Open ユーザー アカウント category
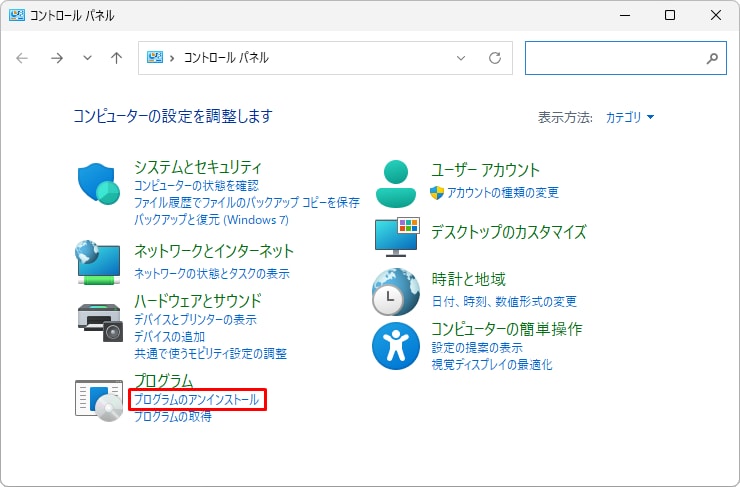 [x=486, y=170]
